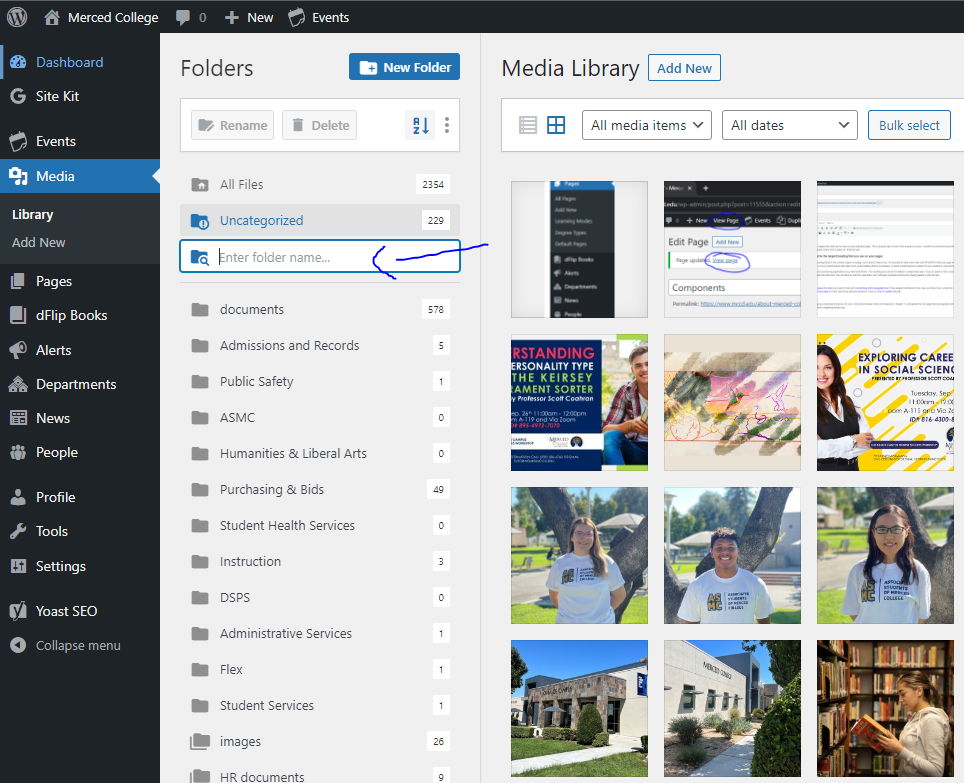Click the Pages sidebar icon

pyautogui.click(x=18, y=281)
